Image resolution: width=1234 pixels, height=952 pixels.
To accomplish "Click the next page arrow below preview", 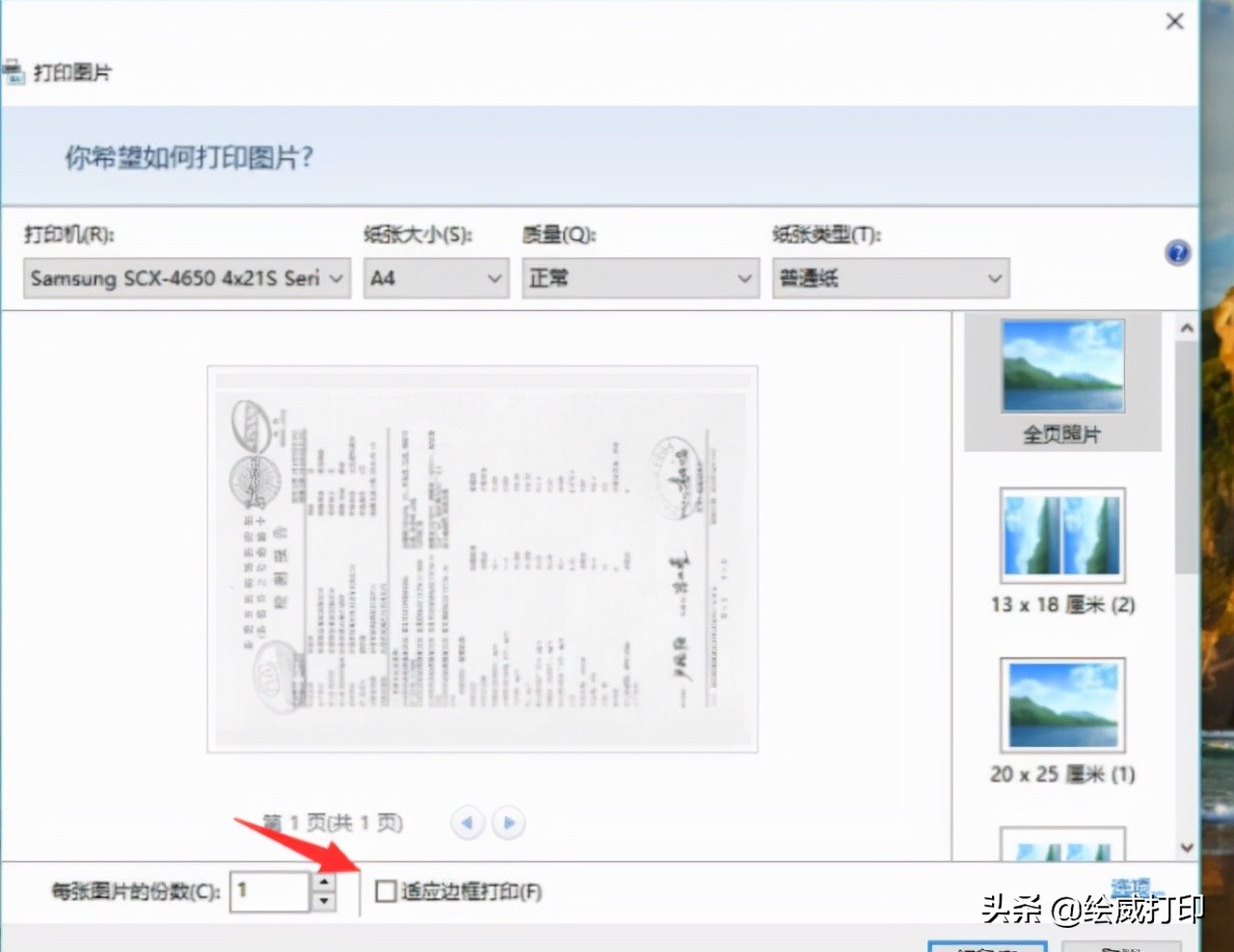I will click(508, 822).
